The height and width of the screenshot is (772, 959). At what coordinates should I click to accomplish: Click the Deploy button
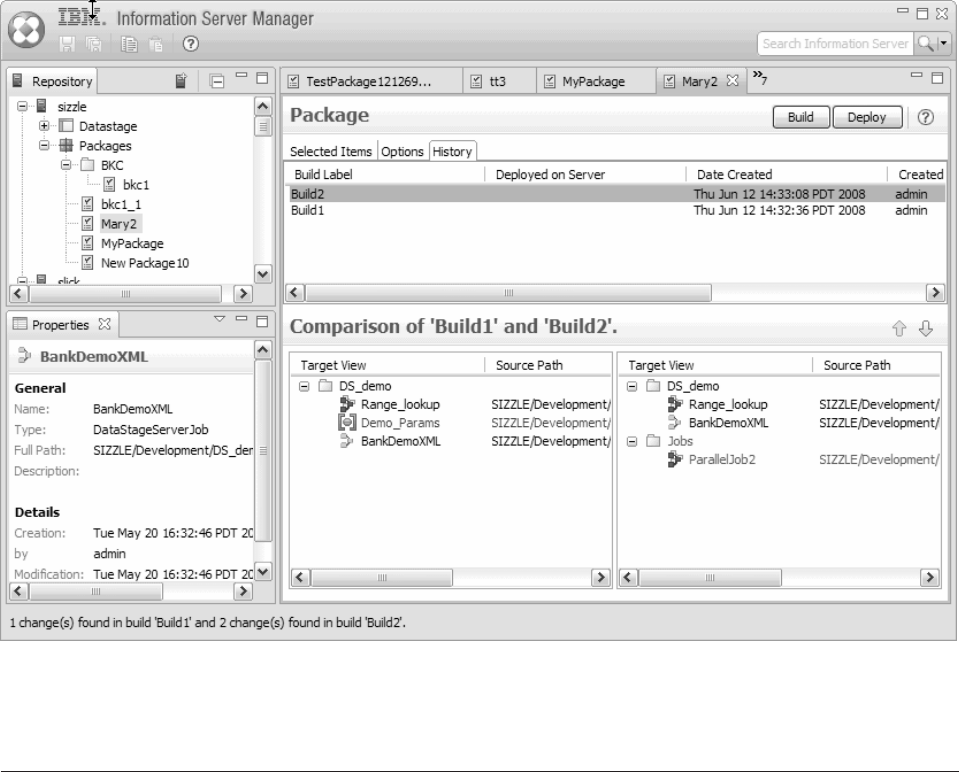(x=867, y=117)
